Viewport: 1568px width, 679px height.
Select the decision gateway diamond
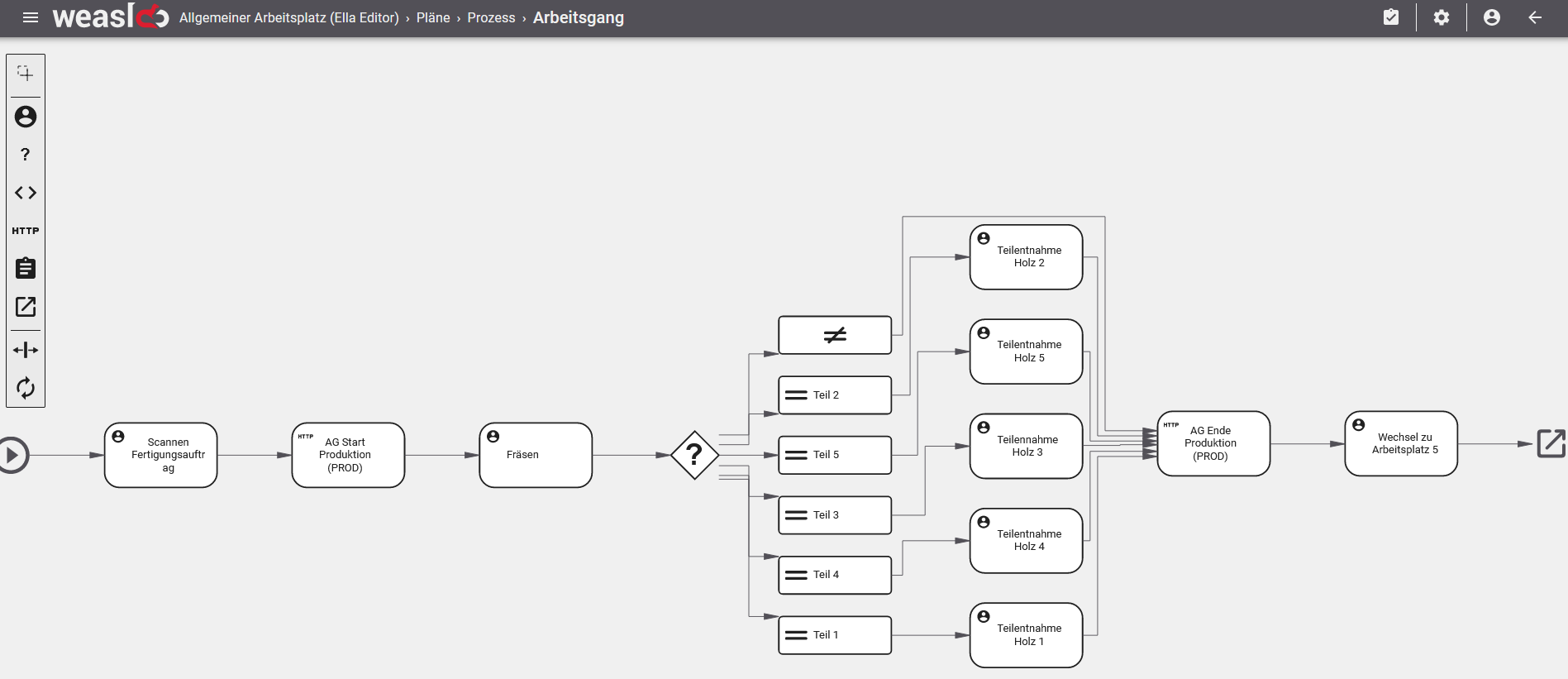[694, 455]
